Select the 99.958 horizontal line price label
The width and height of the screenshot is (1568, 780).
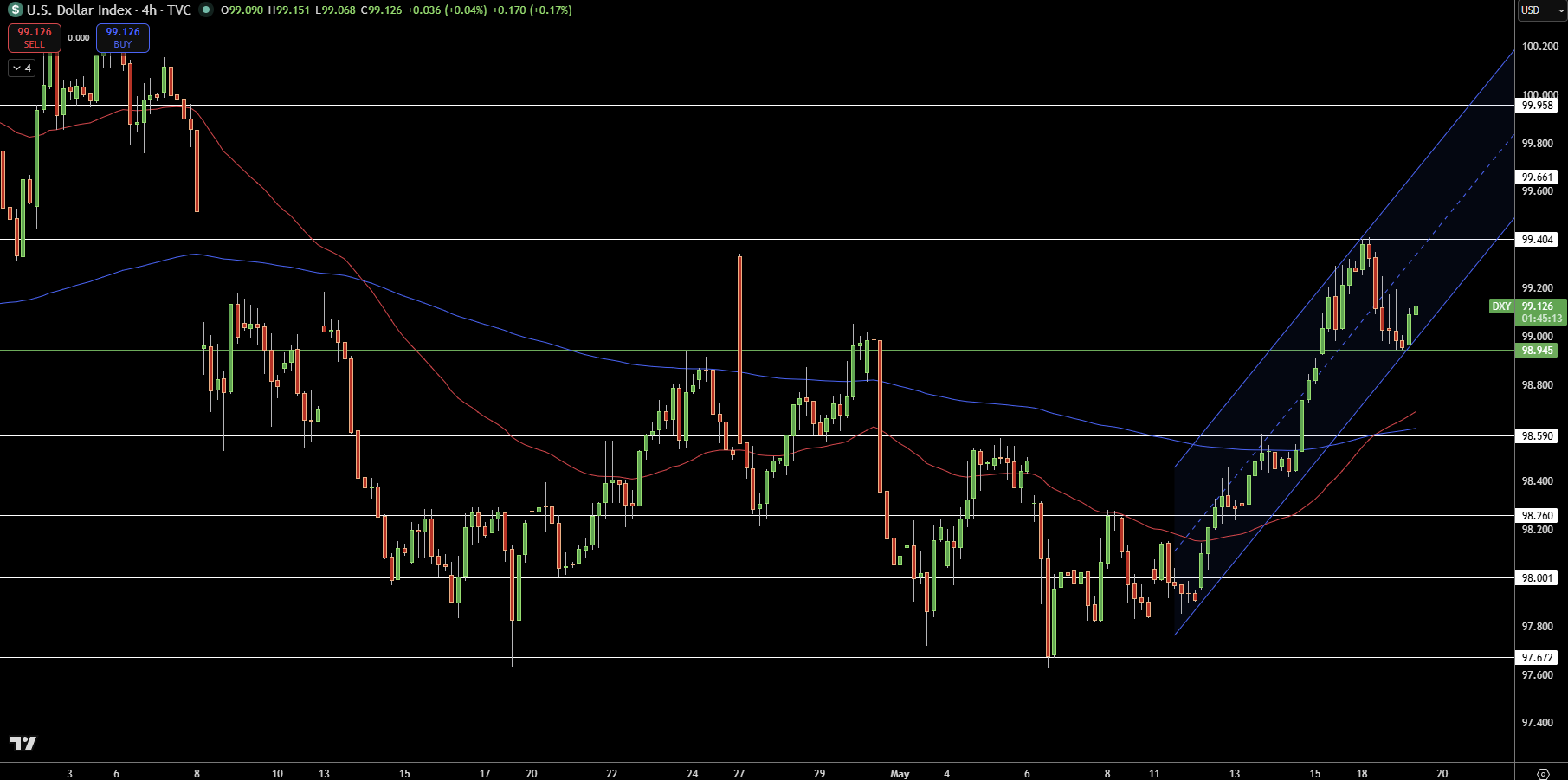[x=1538, y=106]
